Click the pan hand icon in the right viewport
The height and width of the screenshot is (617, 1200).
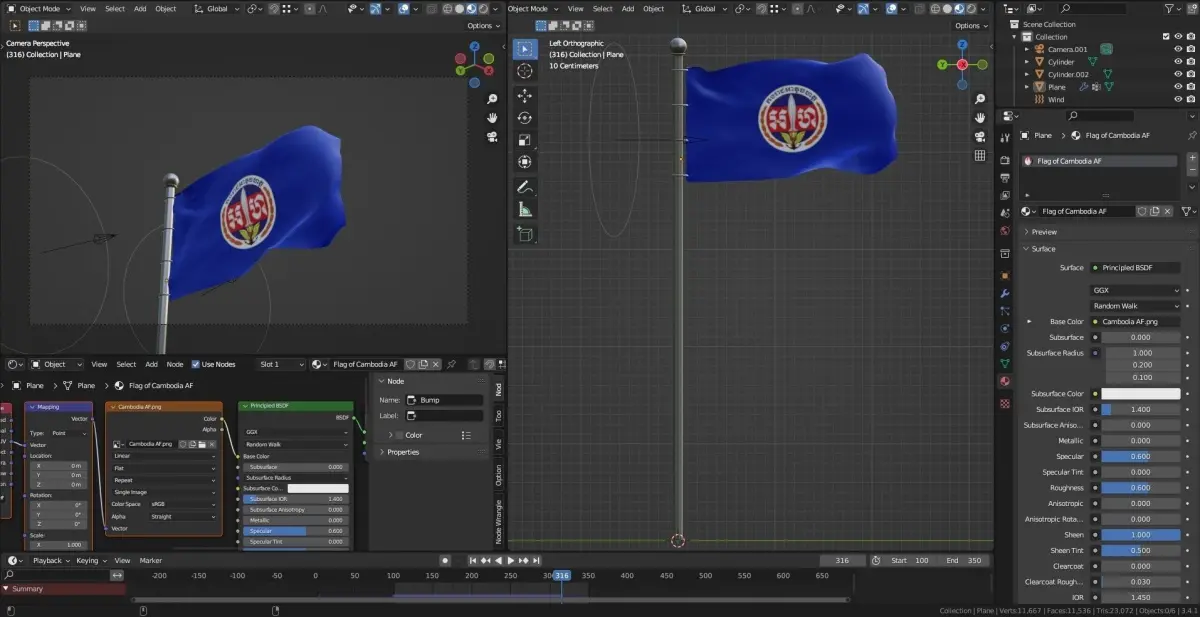tap(980, 118)
